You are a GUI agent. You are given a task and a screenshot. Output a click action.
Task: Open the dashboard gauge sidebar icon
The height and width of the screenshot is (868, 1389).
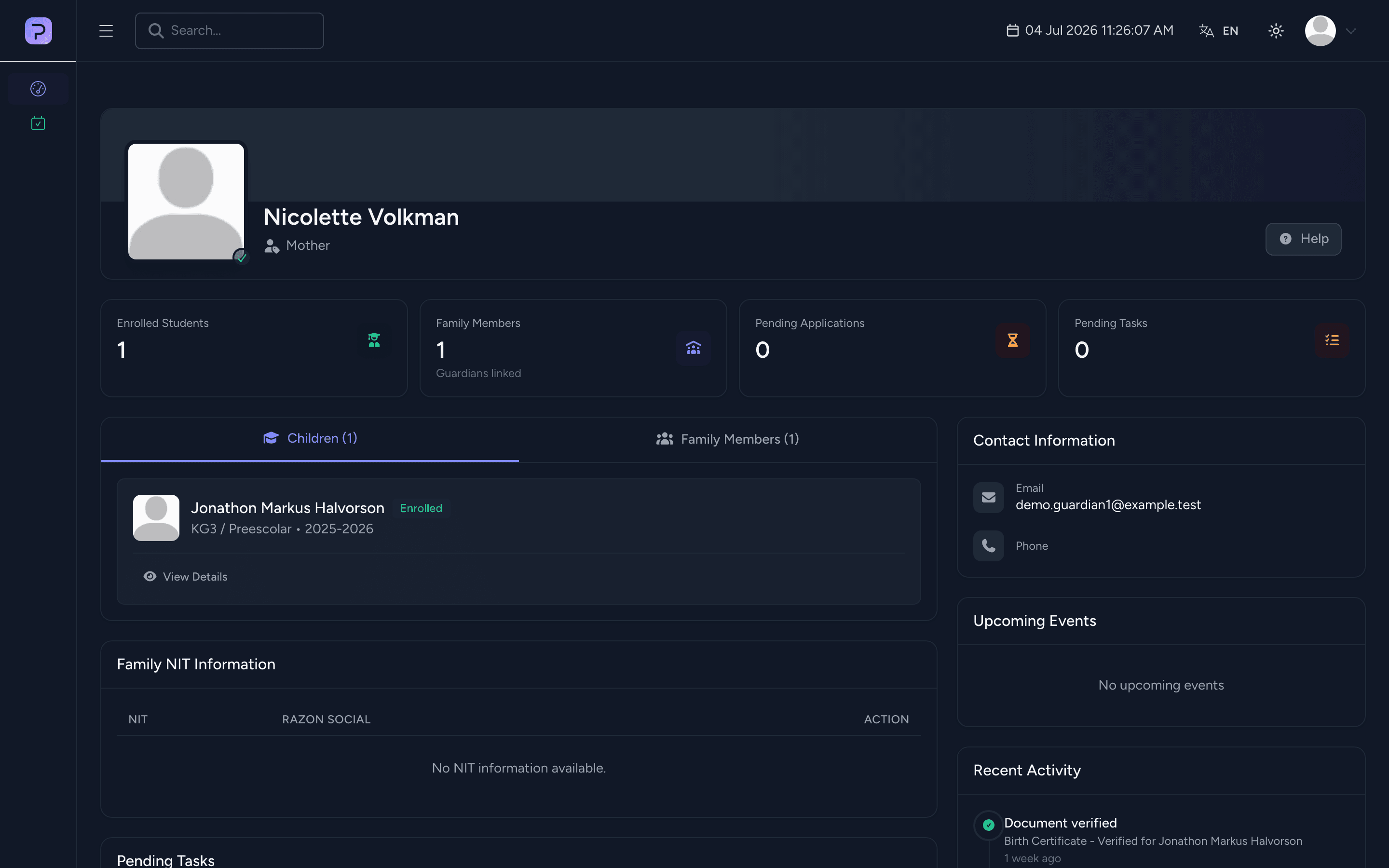tap(38, 88)
